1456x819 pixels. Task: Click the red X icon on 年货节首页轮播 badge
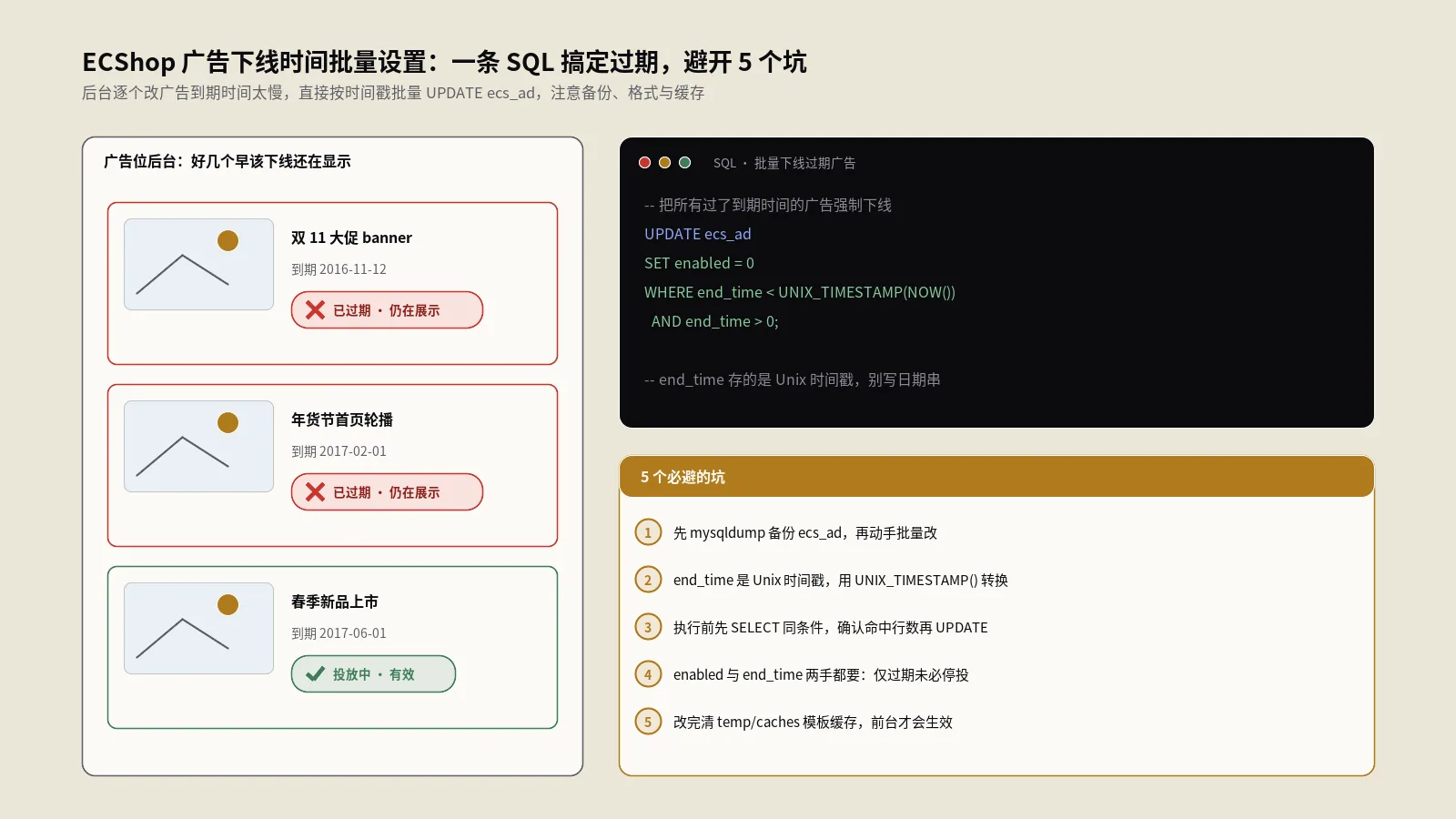click(315, 492)
